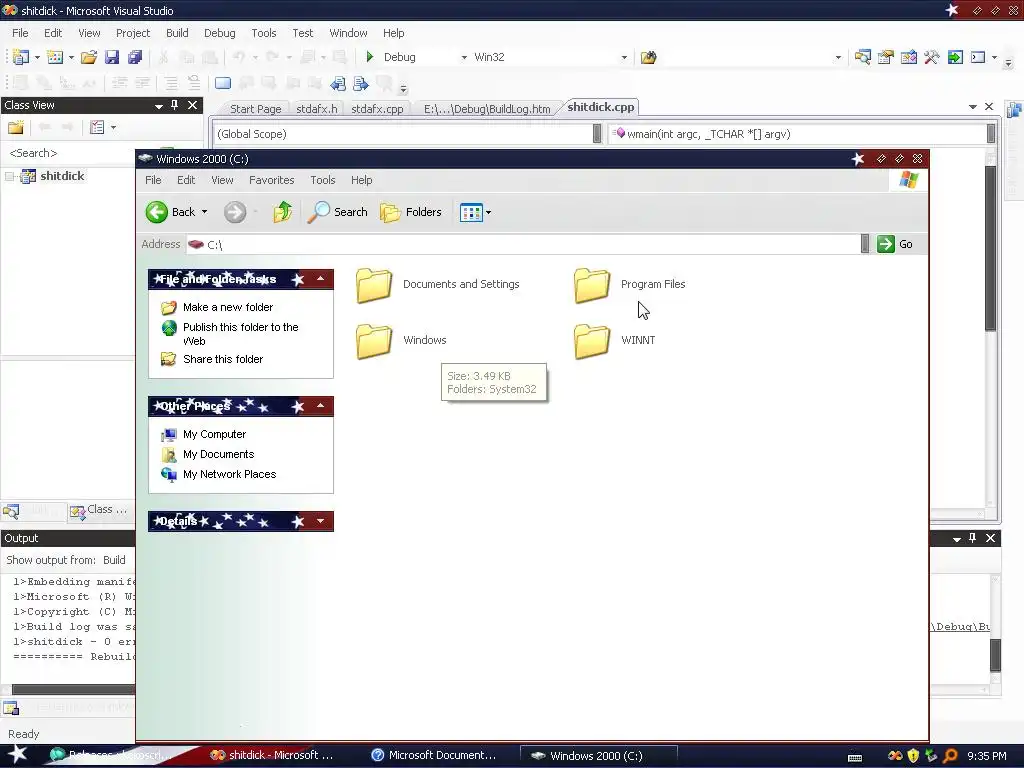Click Make a new folder link
This screenshot has width=1024, height=768.
point(228,307)
